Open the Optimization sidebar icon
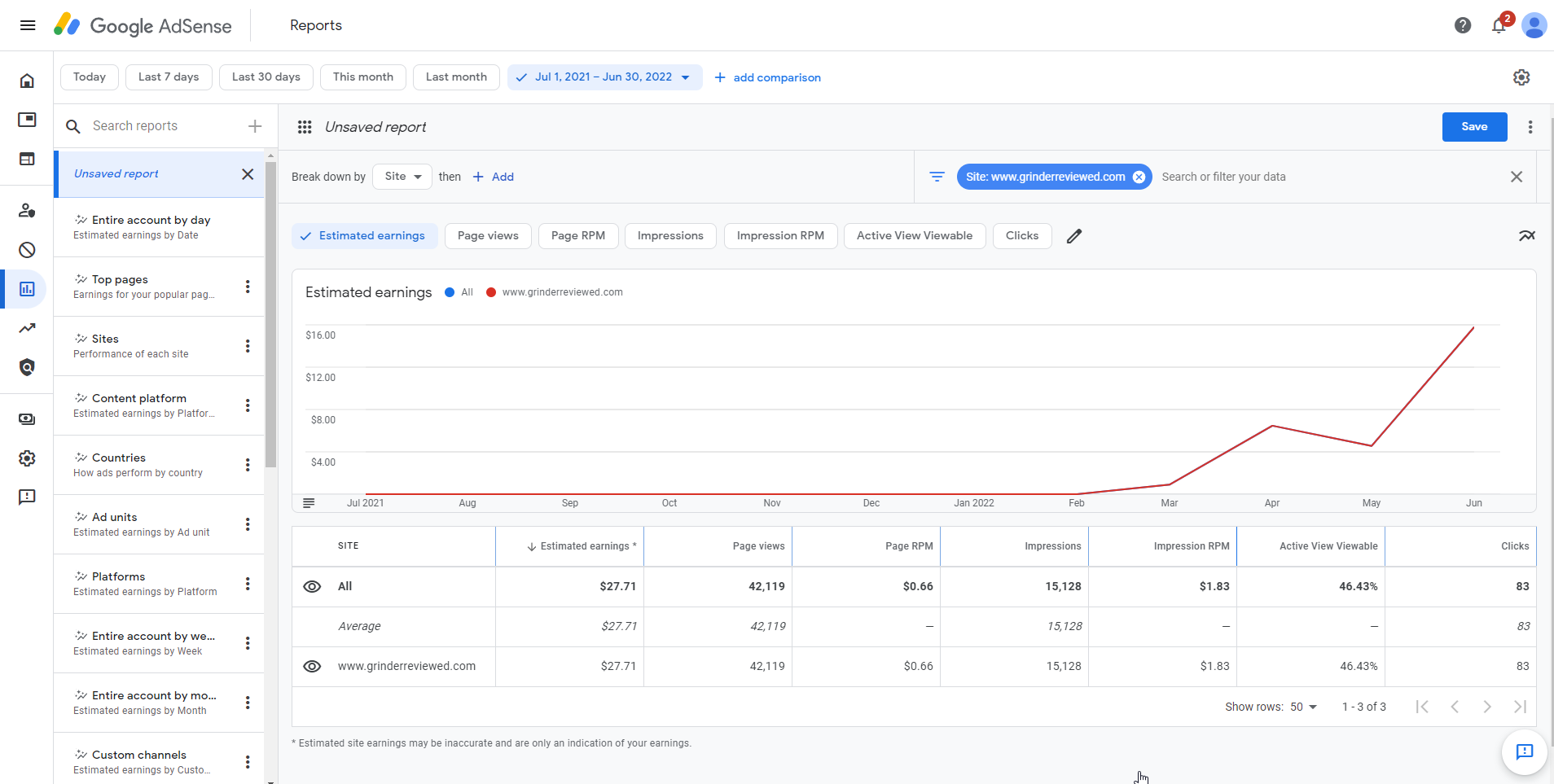 (x=27, y=328)
